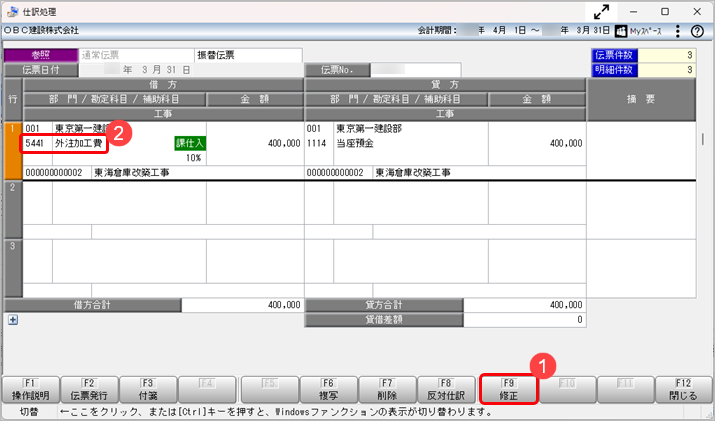715x421 pixels.
Task: Click the 伝票日付 label button
Action: tap(41, 70)
